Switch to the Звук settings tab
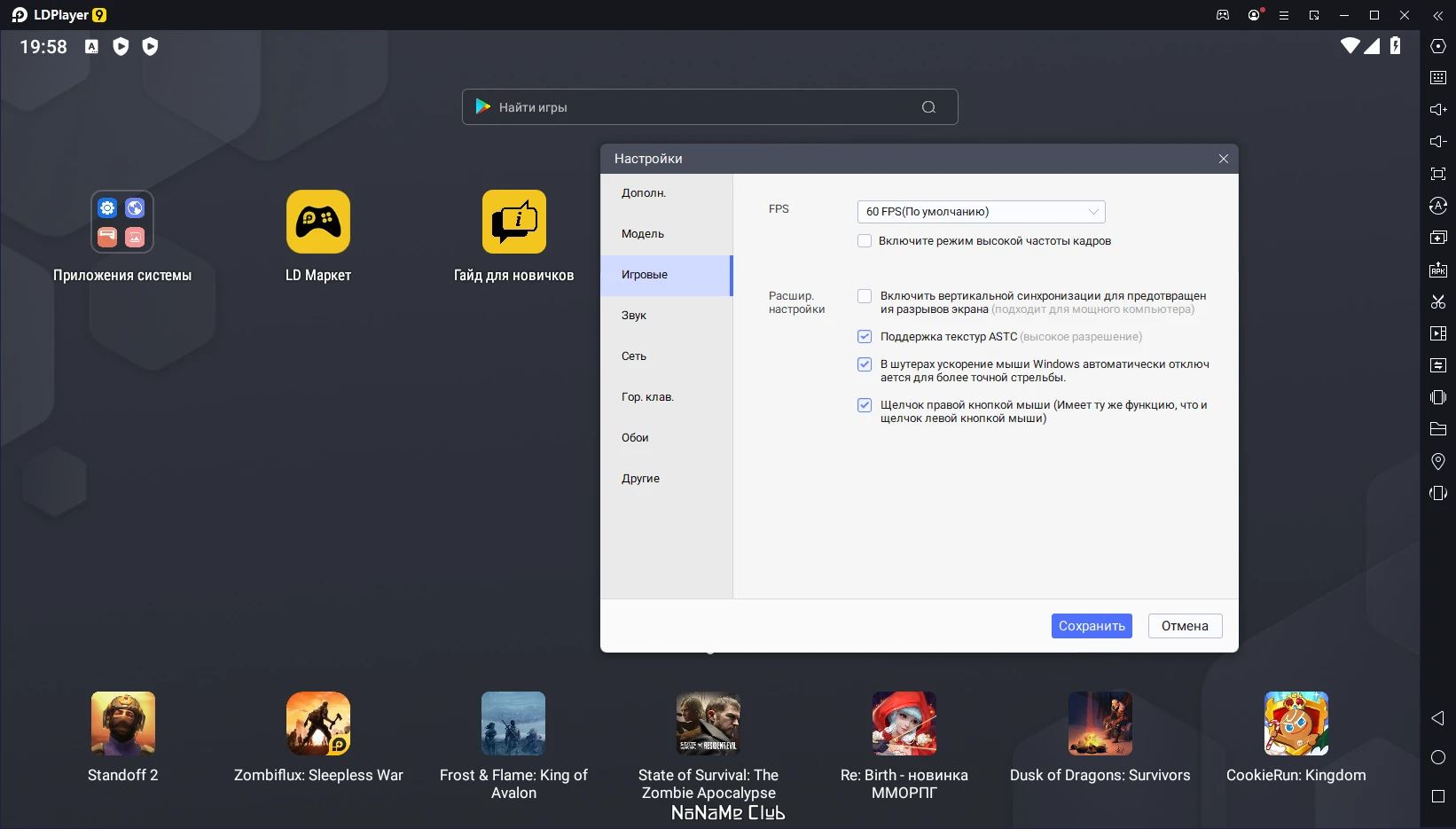 [667, 316]
